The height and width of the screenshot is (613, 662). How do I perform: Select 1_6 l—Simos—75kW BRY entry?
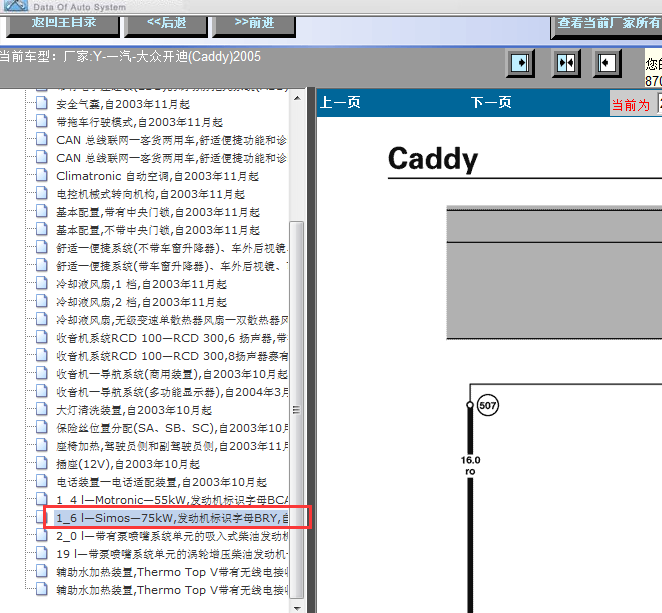172,518
